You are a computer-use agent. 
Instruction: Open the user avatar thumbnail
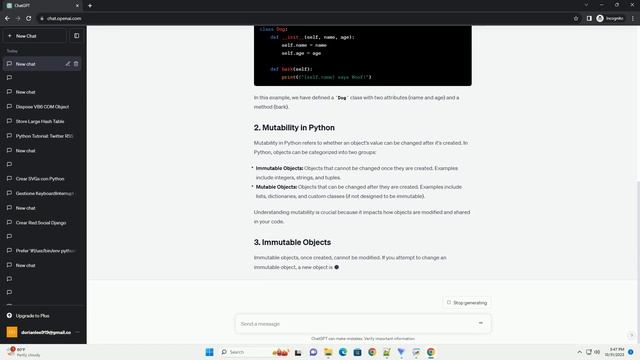click(x=12, y=332)
